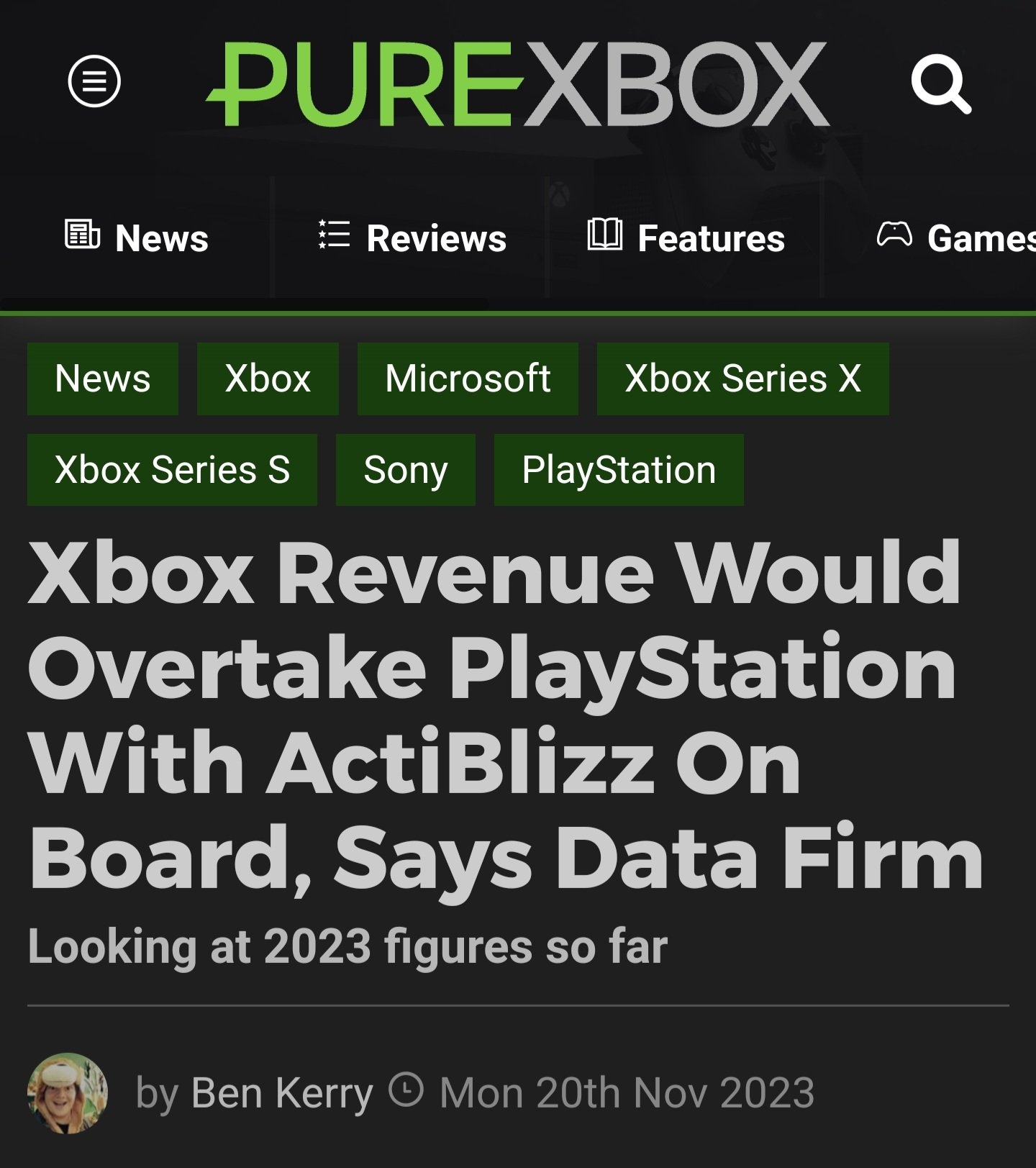Open the Games nav tab

(956, 238)
